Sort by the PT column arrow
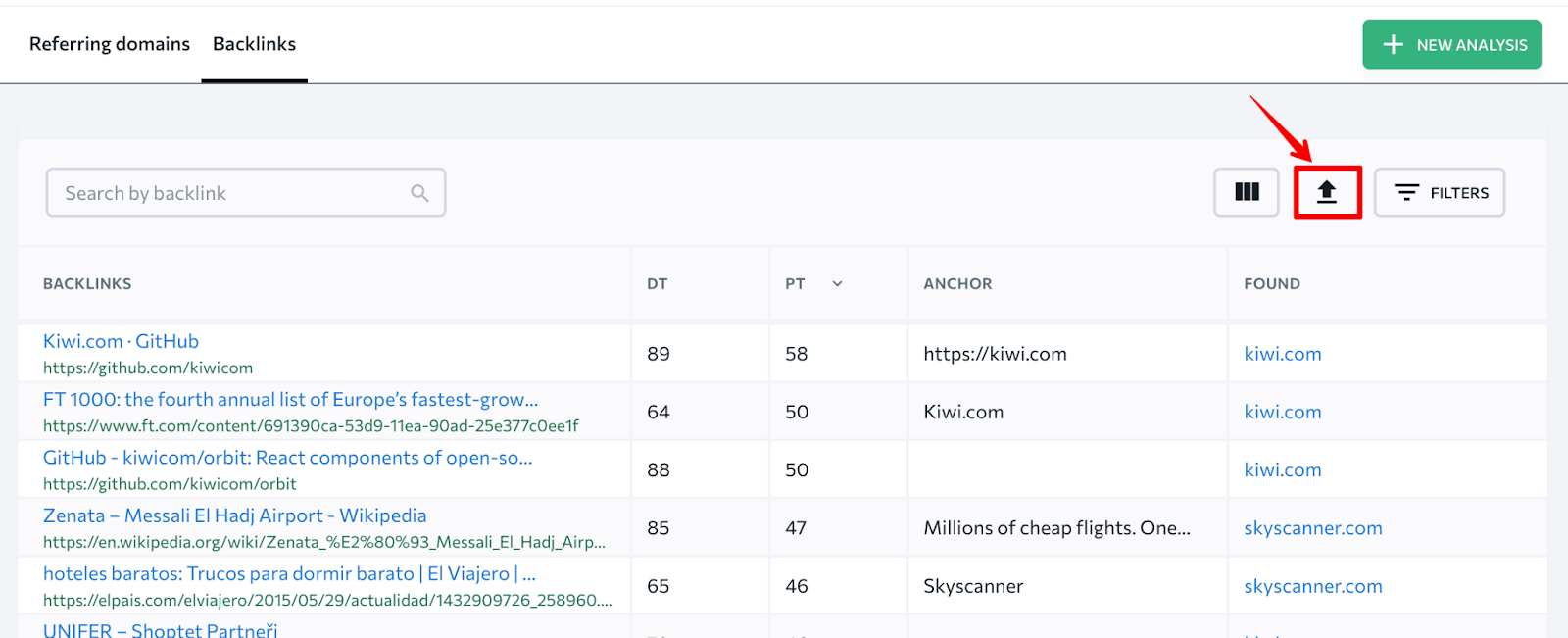 837,284
